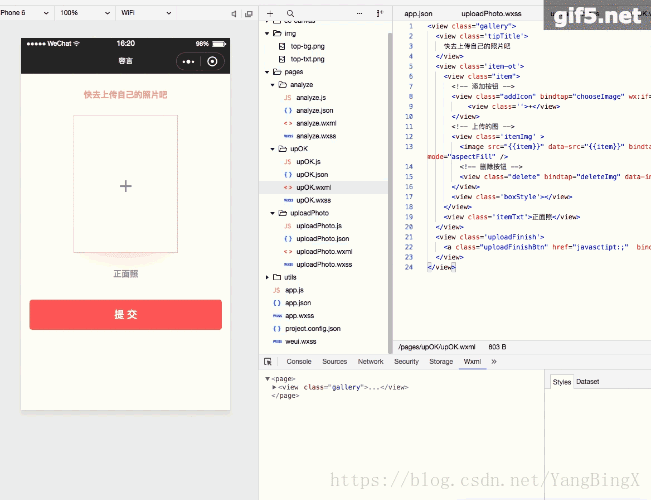651x500 pixels.
Task: Open upOK.wxss file
Action: coord(313,200)
